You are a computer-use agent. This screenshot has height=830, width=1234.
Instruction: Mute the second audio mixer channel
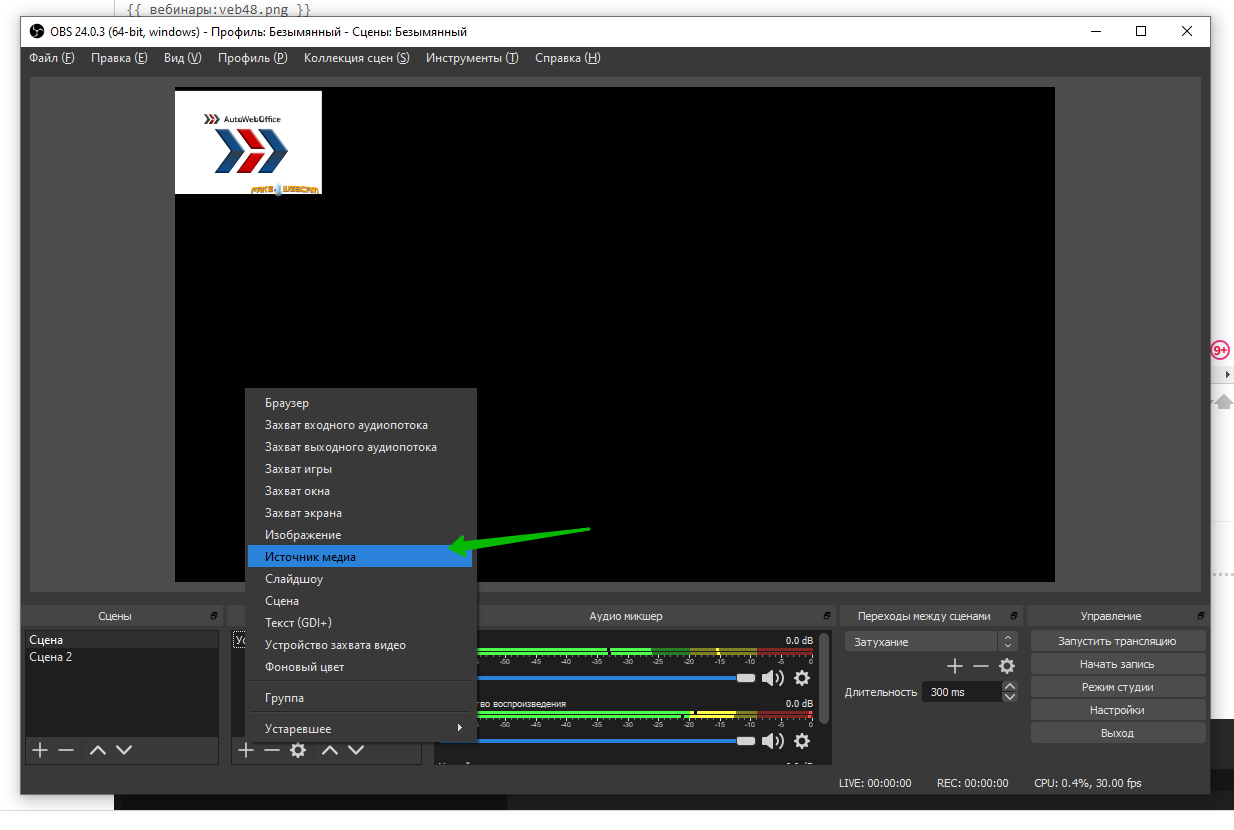tap(773, 741)
